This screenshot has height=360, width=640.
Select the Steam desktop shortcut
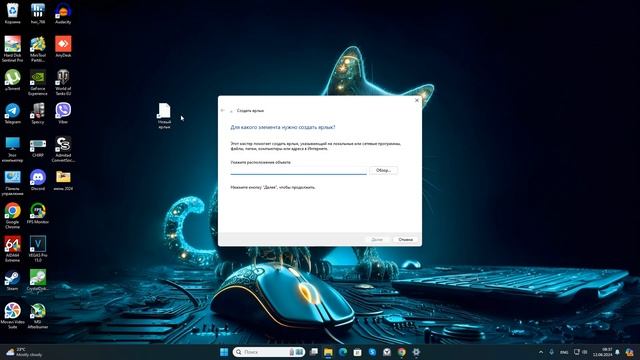pos(13,280)
